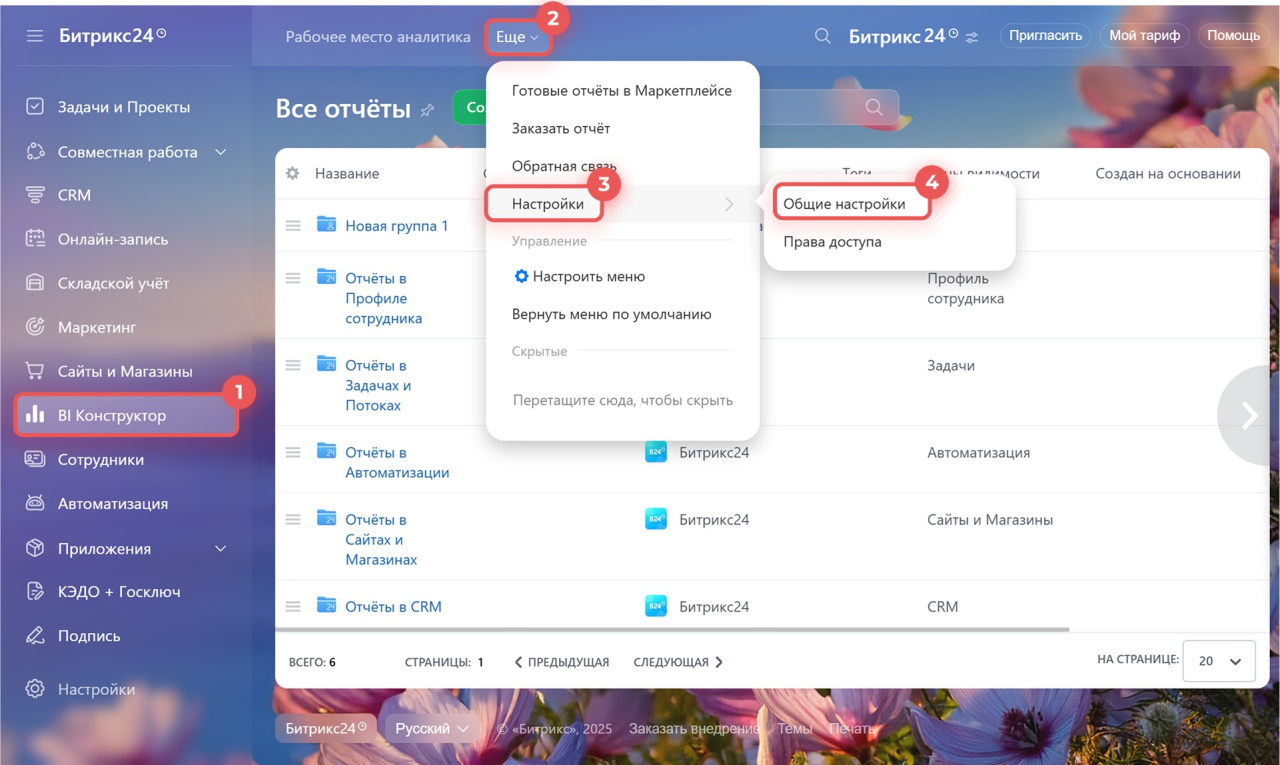Open the Еще dropdown in the top menu
The height and width of the screenshot is (765, 1280).
pyautogui.click(x=517, y=37)
